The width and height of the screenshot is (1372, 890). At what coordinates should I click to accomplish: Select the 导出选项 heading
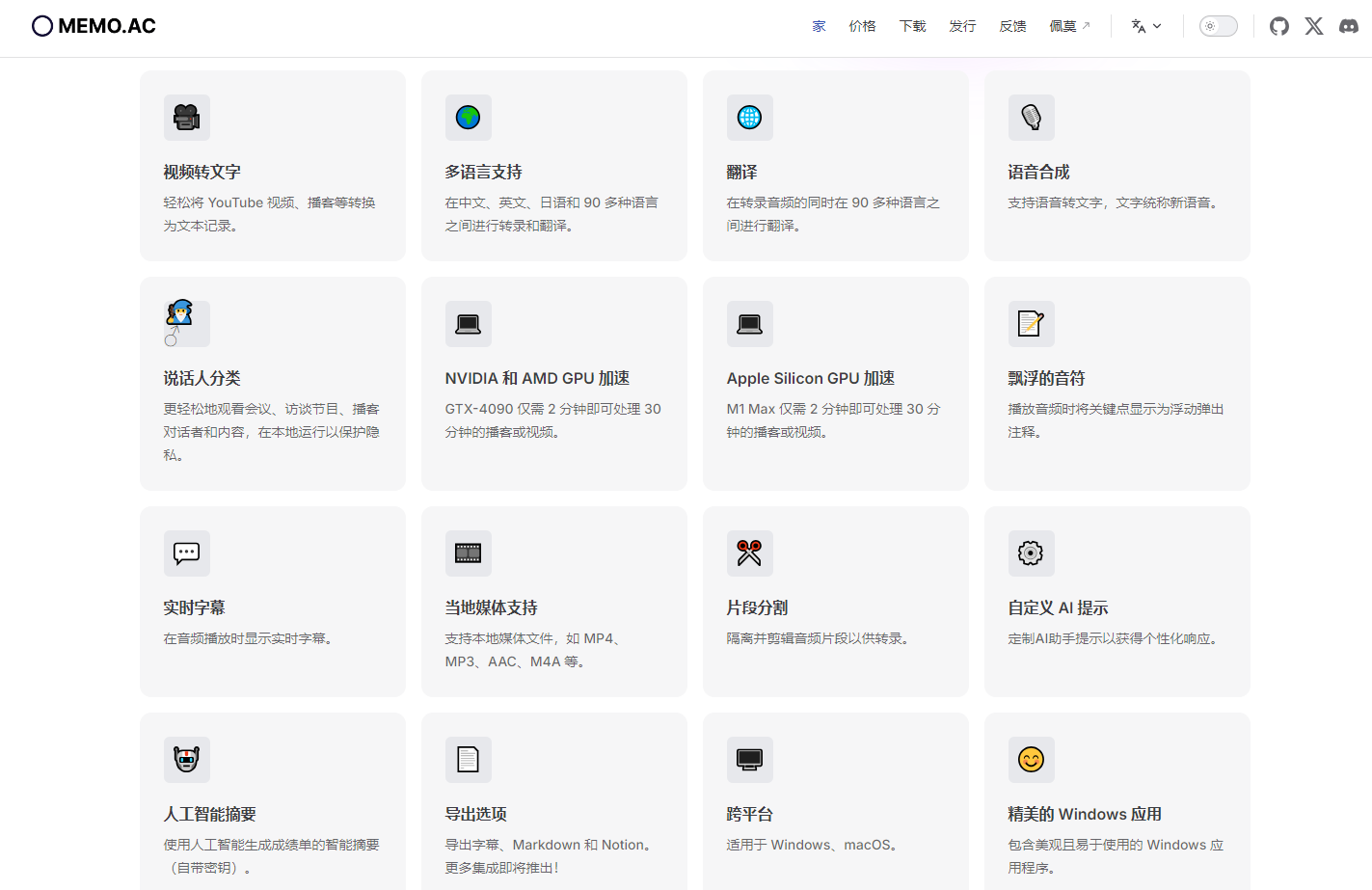(476, 814)
